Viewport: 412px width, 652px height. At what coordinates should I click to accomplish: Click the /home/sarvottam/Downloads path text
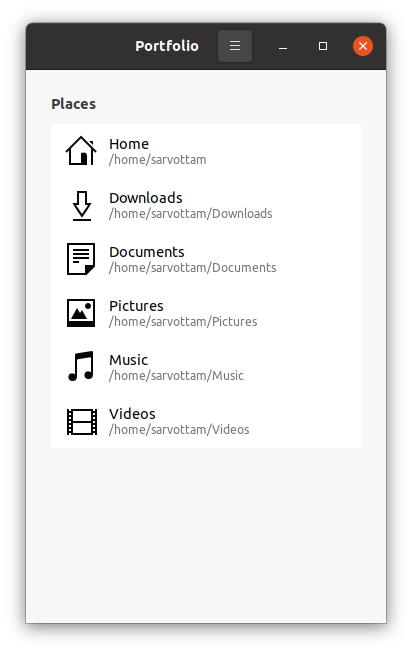190,214
